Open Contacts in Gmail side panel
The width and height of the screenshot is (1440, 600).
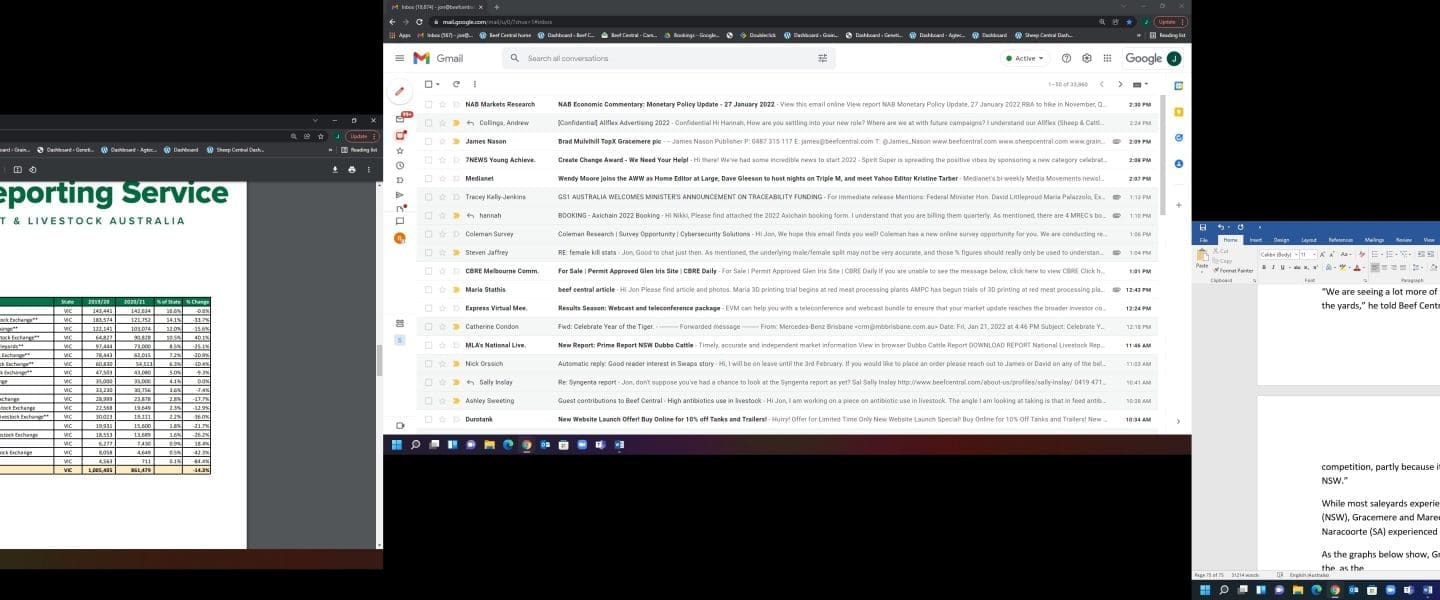[x=1179, y=163]
